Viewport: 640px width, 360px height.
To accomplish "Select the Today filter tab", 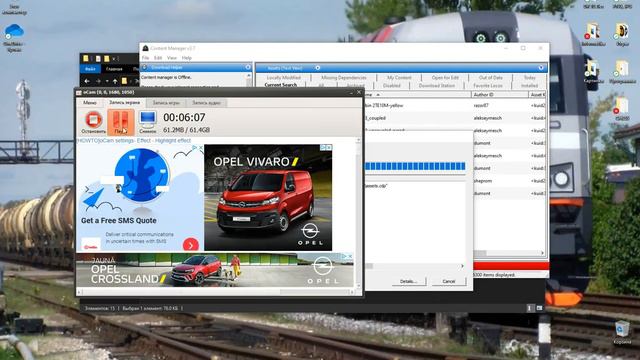I will click(x=529, y=78).
